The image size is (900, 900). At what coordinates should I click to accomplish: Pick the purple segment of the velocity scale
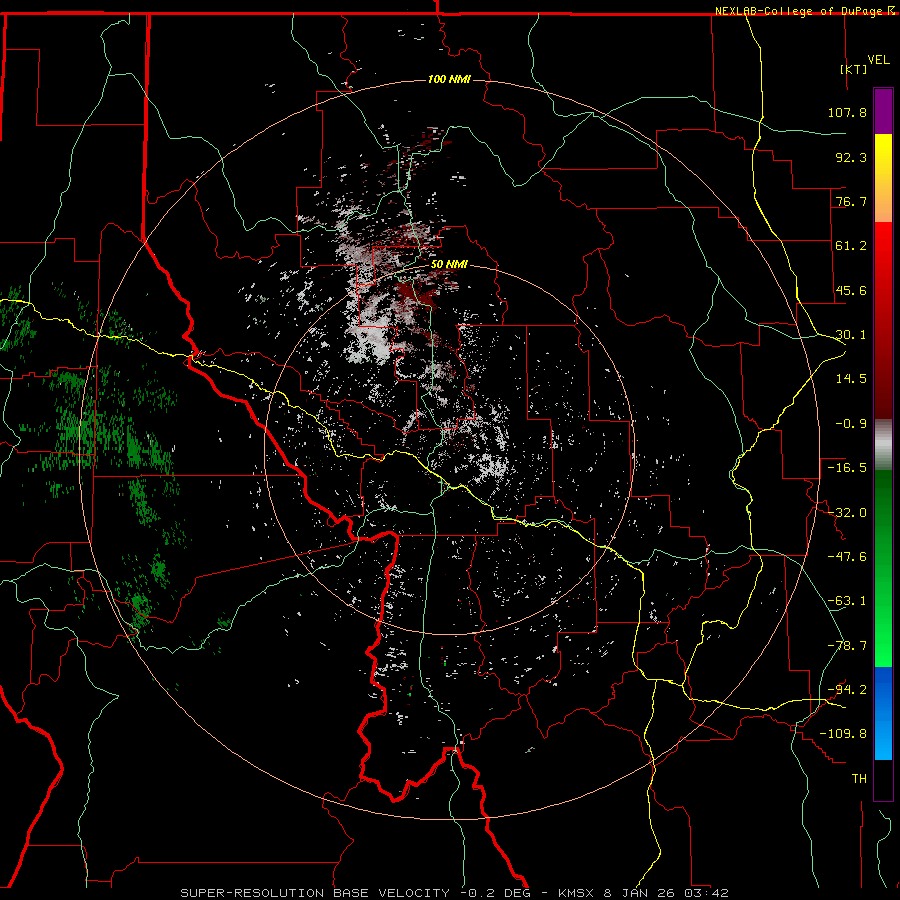pyautogui.click(x=883, y=111)
